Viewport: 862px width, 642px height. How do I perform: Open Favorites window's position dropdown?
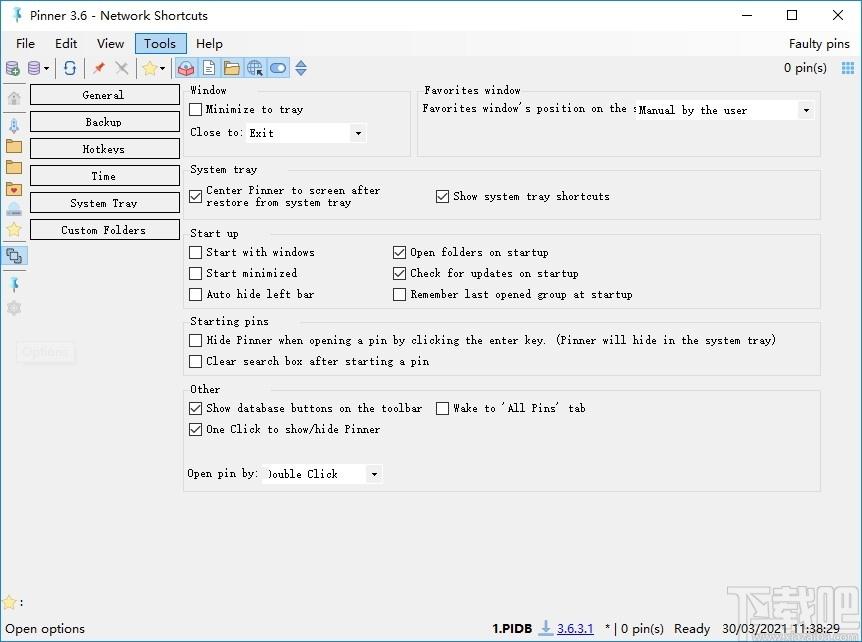pyautogui.click(x=805, y=110)
